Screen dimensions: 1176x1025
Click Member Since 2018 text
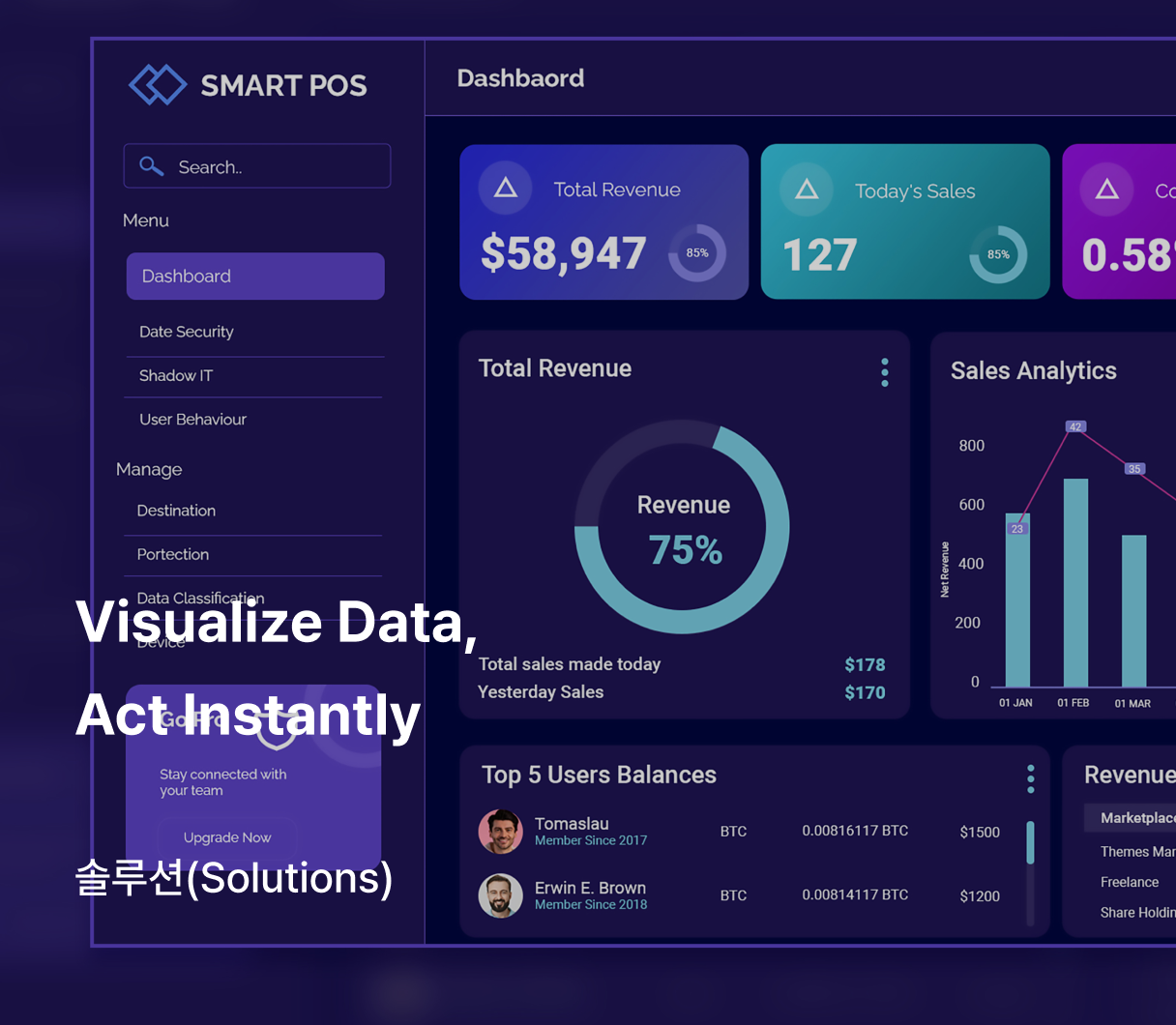point(591,905)
